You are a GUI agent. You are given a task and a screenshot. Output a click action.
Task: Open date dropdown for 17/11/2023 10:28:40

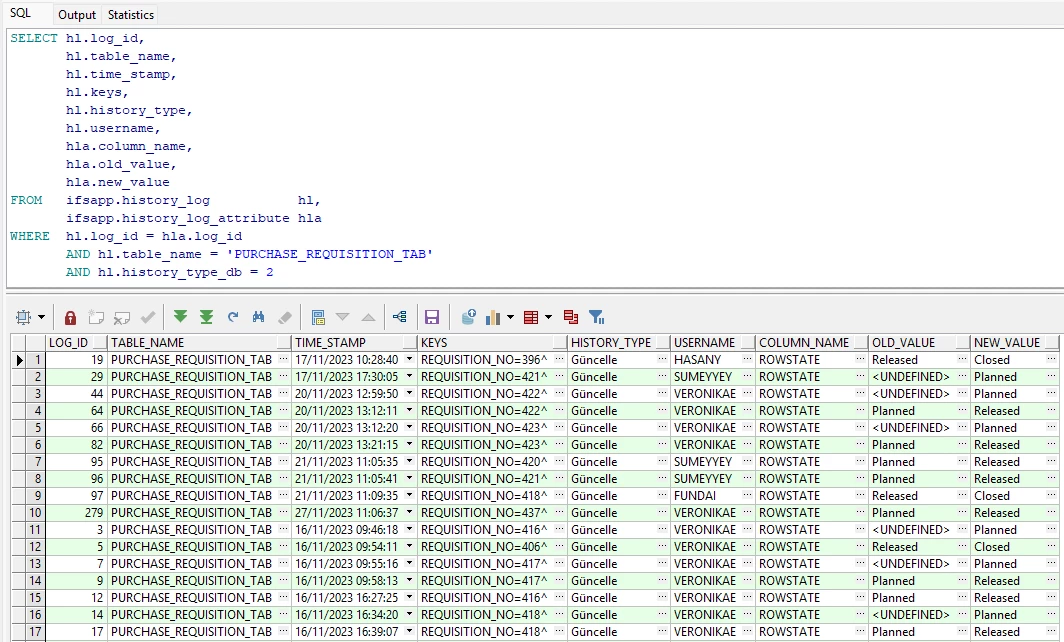[409, 359]
